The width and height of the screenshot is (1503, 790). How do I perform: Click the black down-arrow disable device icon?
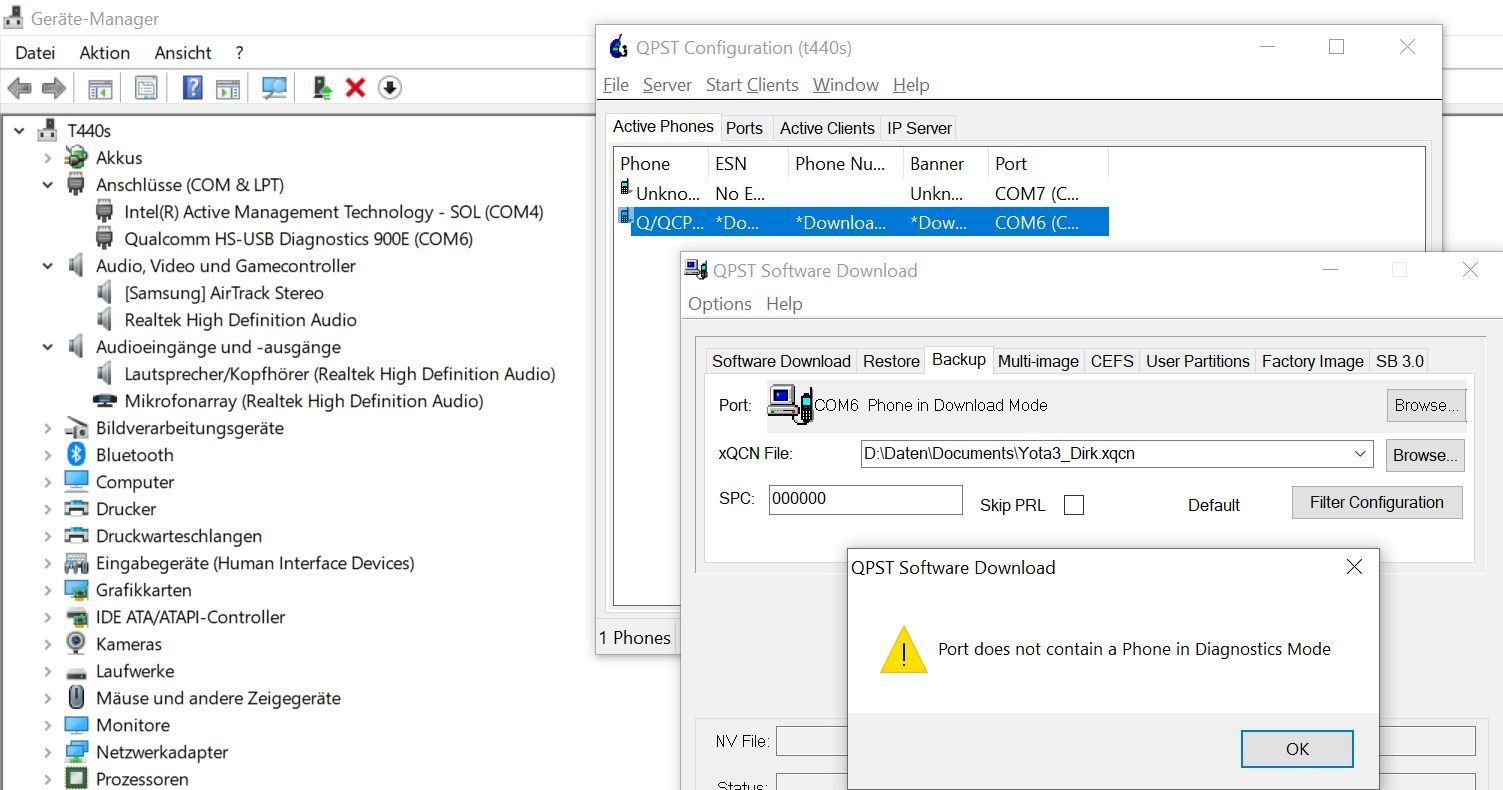click(x=390, y=88)
